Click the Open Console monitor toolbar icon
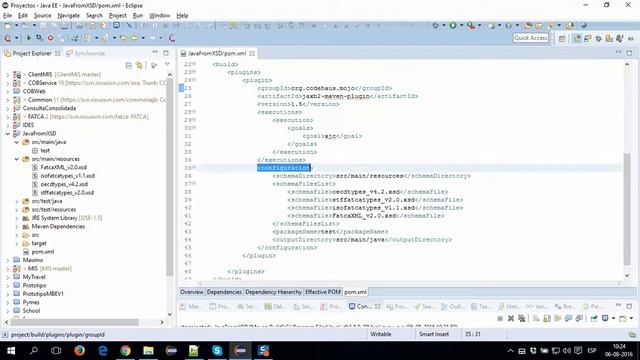 pos(116,25)
